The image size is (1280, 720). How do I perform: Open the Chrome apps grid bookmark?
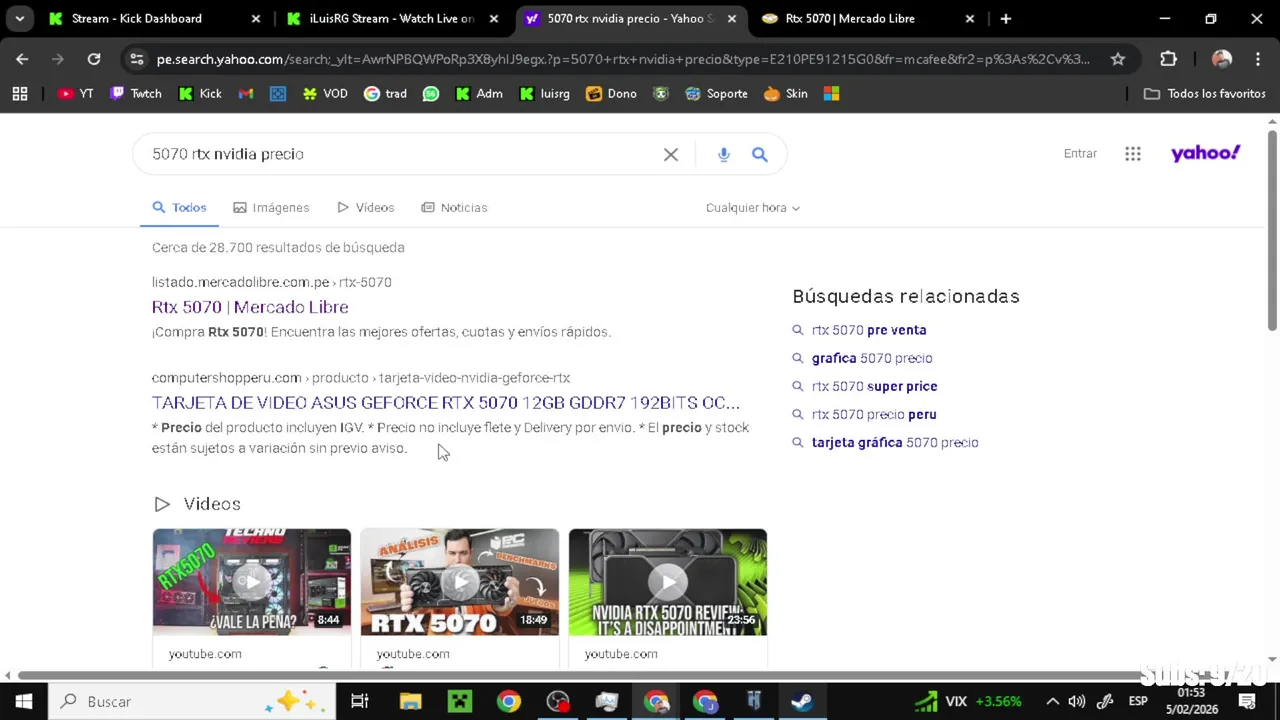click(19, 93)
